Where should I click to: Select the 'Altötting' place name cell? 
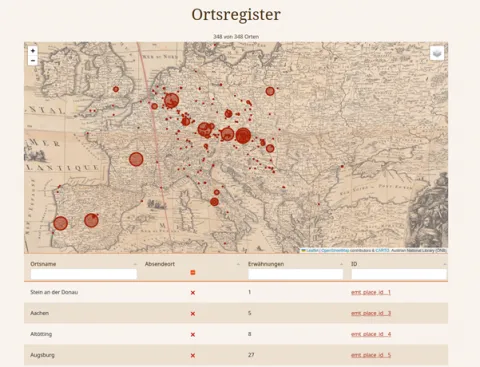tap(41, 334)
